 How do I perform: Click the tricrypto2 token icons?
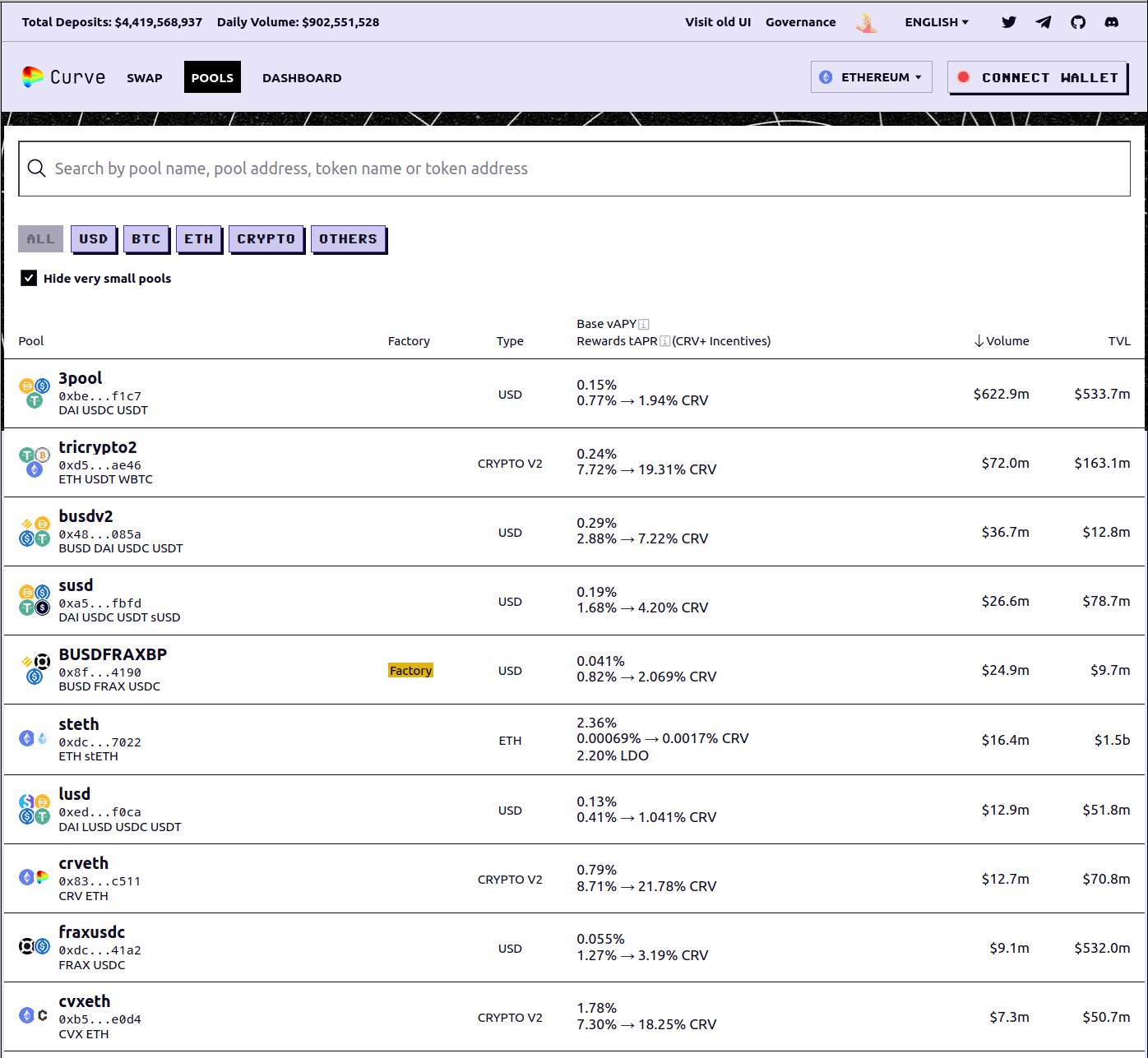point(34,463)
